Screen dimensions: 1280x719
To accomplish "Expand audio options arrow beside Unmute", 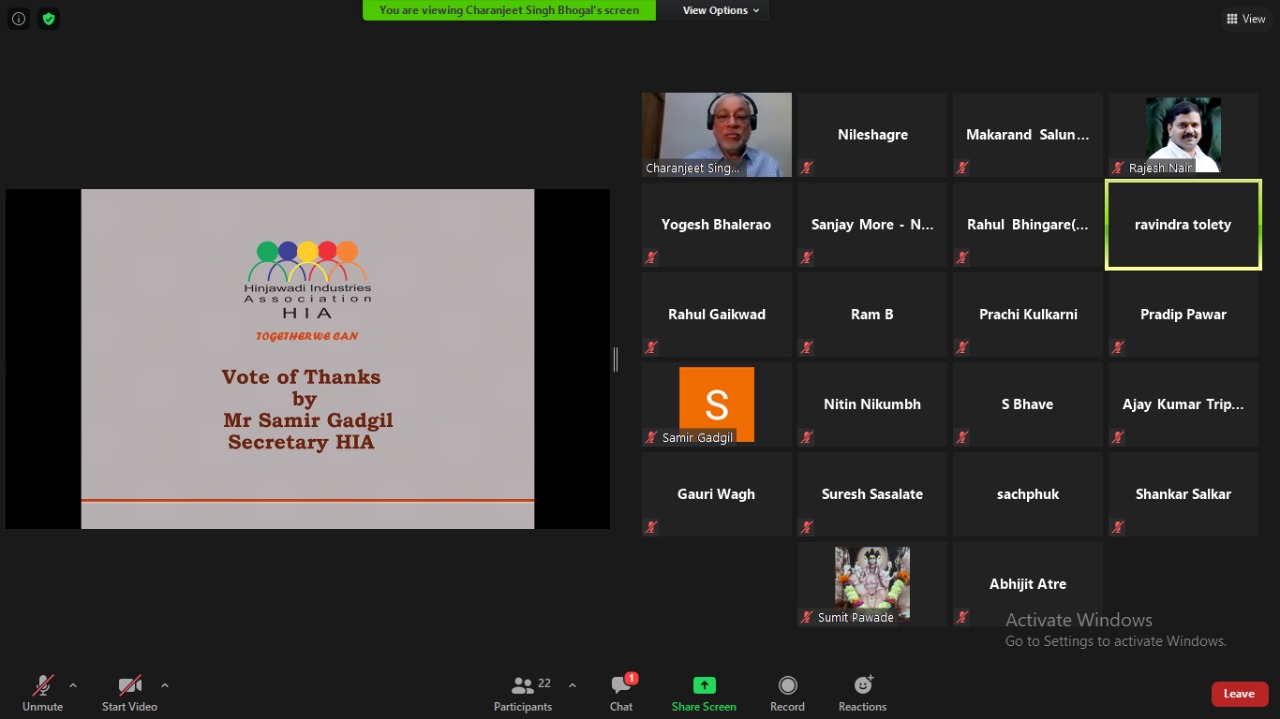I will tap(73, 685).
